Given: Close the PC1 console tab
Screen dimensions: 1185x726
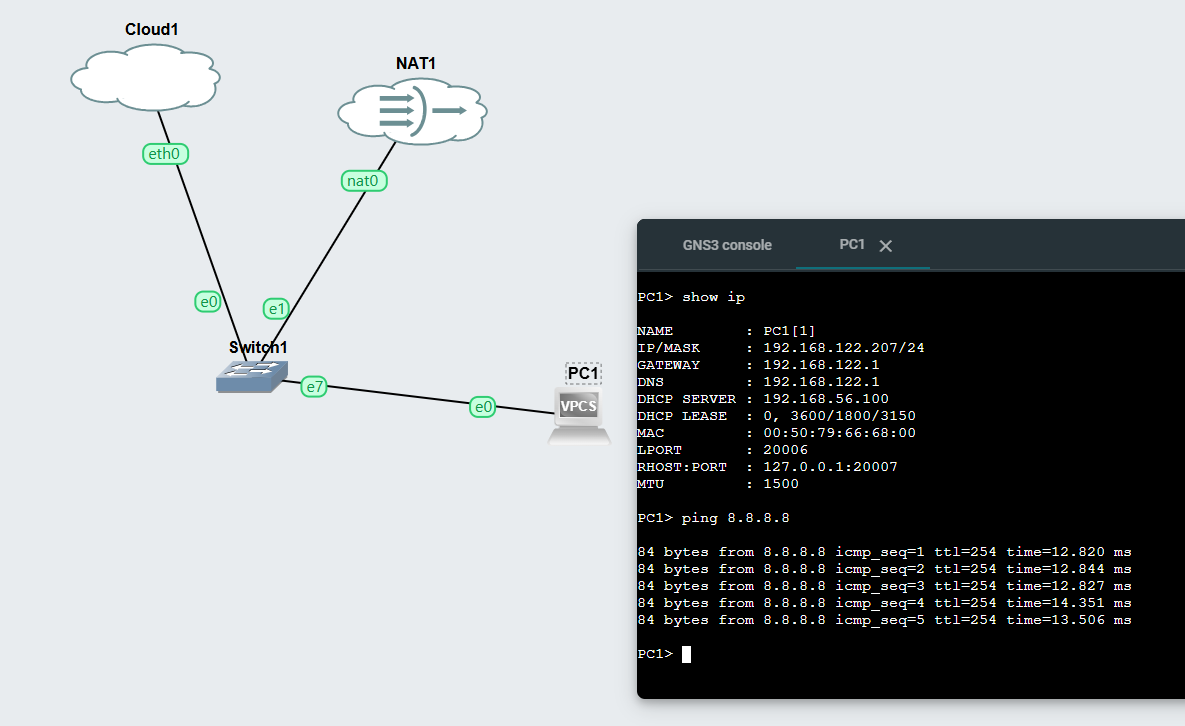Looking at the screenshot, I should tap(885, 246).
